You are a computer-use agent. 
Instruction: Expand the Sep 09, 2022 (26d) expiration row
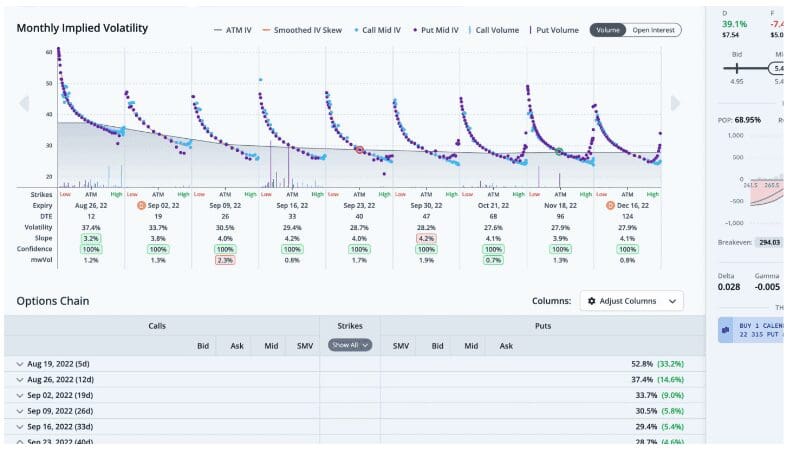click(x=20, y=411)
